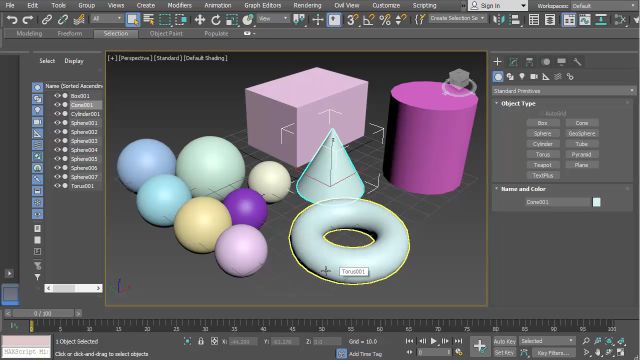Show the Cameras creation category
This screenshot has width=640, height=360.
(534, 76)
